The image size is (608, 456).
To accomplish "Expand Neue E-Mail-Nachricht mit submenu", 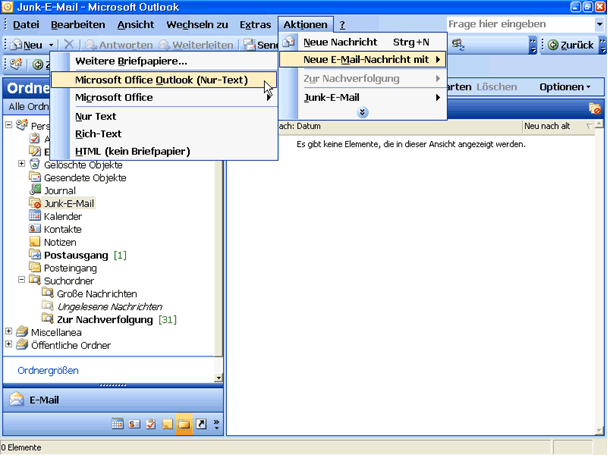I will [363, 60].
